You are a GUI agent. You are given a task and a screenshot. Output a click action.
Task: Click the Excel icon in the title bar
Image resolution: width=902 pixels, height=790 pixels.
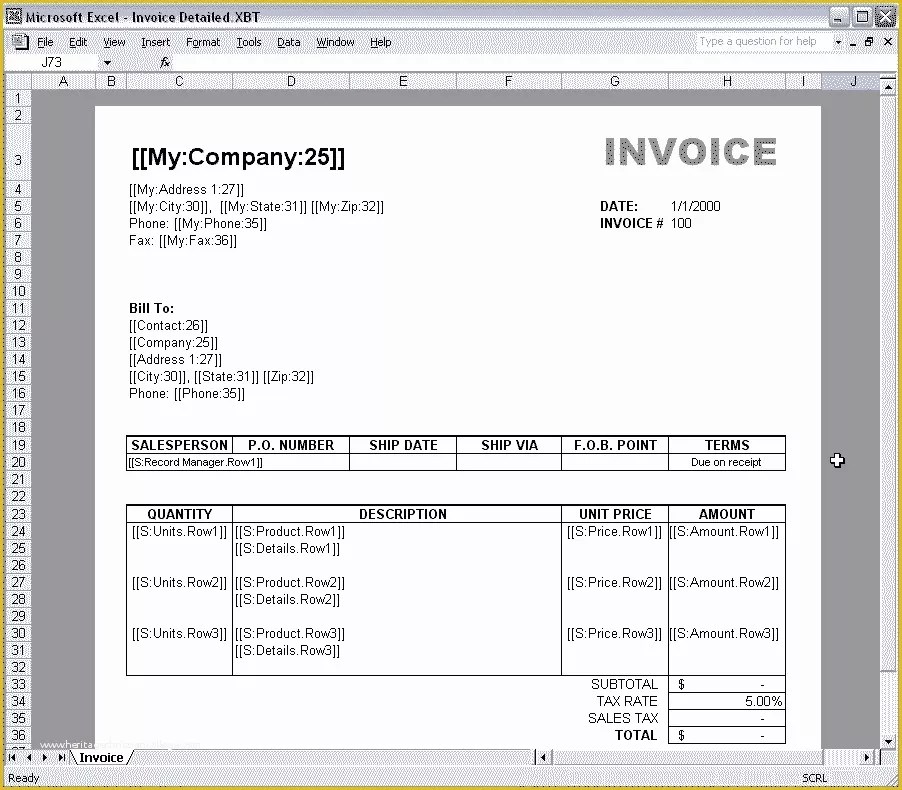12,16
